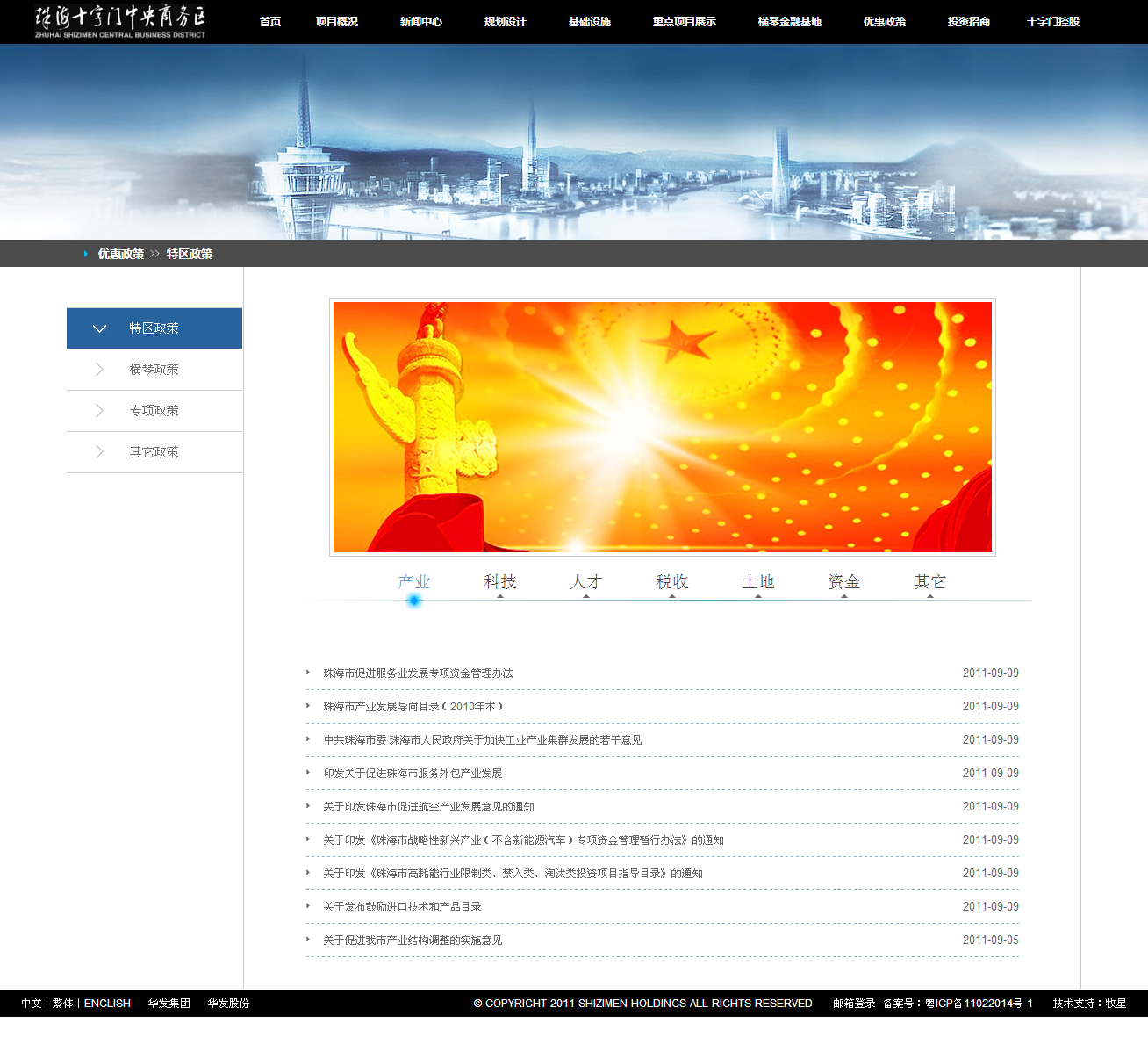This screenshot has width=1148, height=1044.
Task: Click the small triangle marker under 科技
Action: [500, 596]
